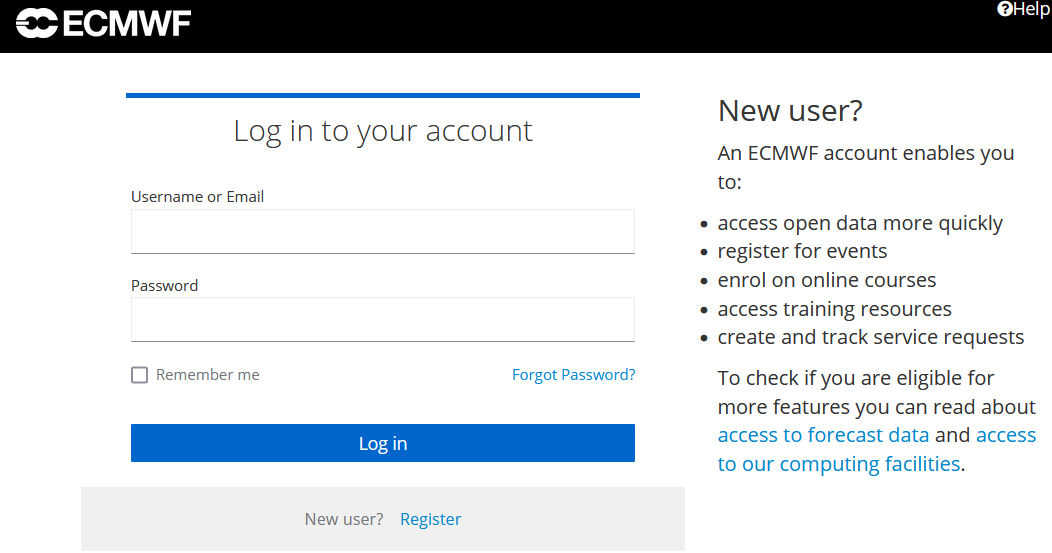Click the Help question mark icon
The height and width of the screenshot is (553, 1052).
[1005, 9]
